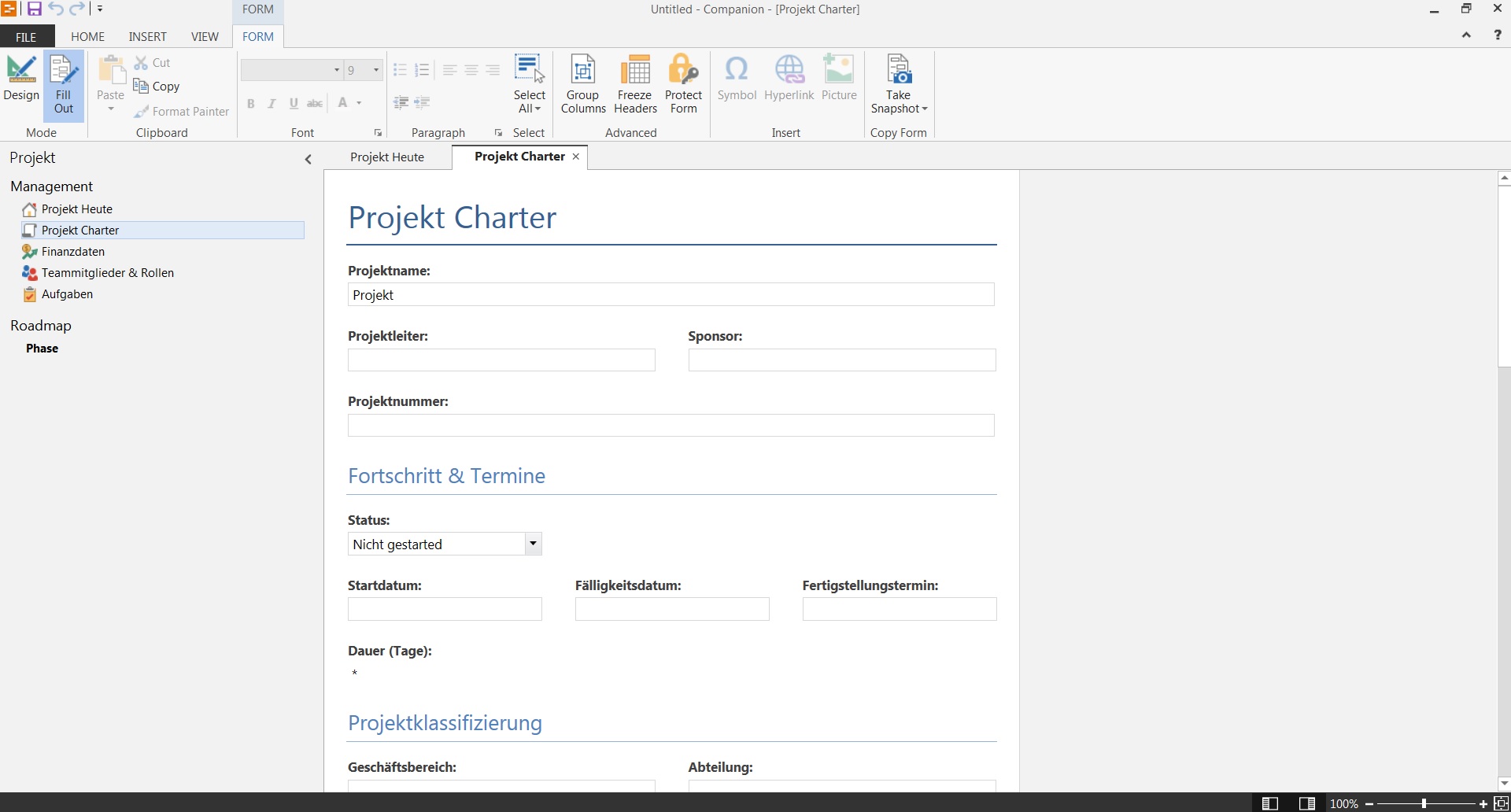Center align text
Screen dimensions: 1511x812
pos(471,70)
